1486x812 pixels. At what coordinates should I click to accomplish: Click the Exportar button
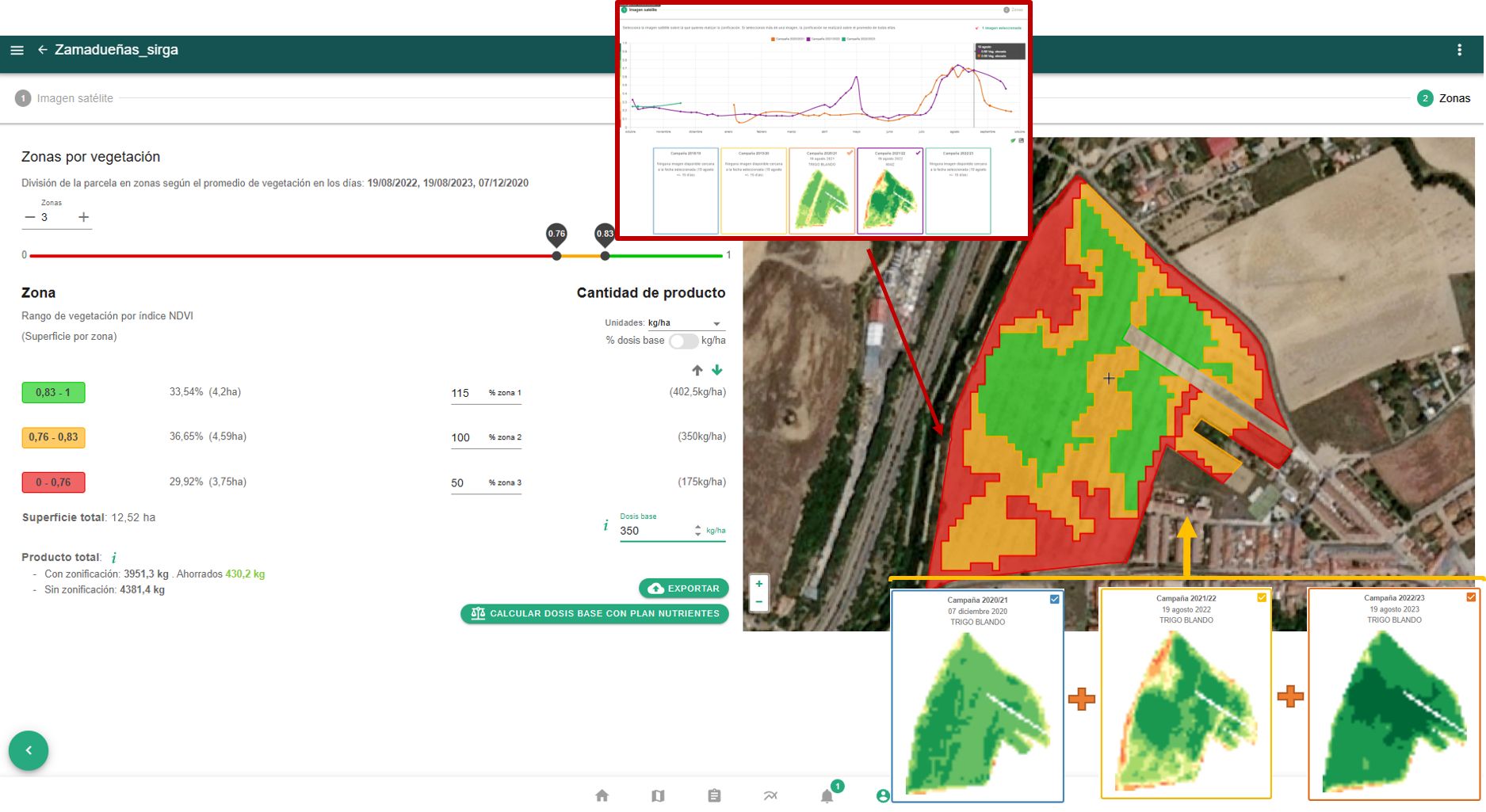click(x=684, y=589)
